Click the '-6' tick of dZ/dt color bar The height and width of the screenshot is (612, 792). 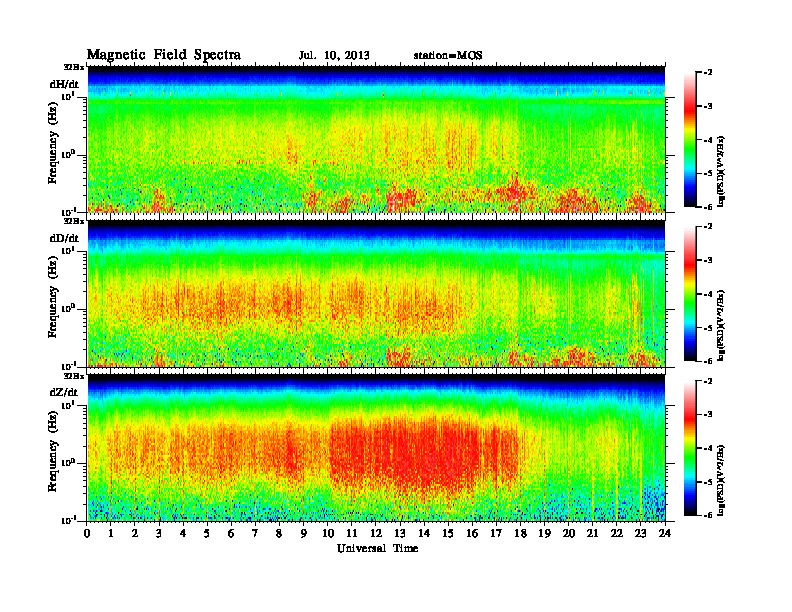click(x=708, y=515)
